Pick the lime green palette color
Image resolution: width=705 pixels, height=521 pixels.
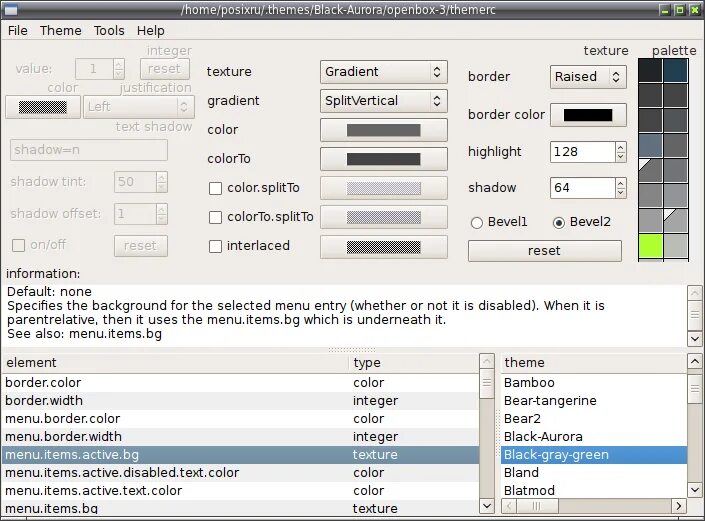(x=650, y=246)
